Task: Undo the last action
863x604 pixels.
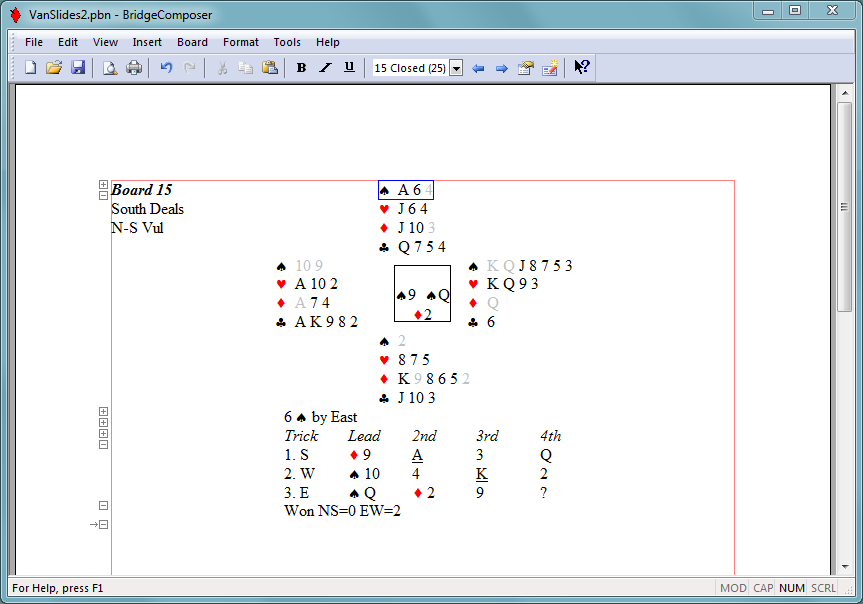Action: coord(166,68)
